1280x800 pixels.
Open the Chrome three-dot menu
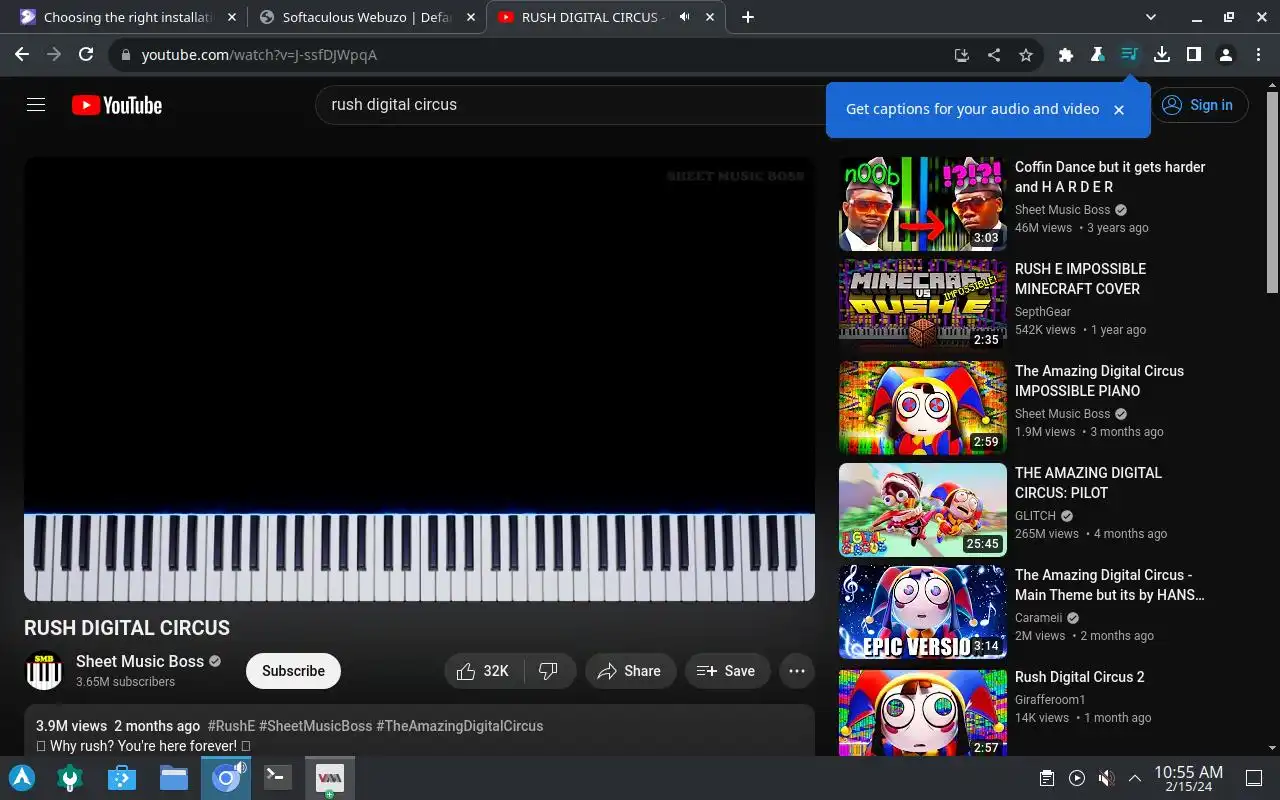tap(1257, 55)
